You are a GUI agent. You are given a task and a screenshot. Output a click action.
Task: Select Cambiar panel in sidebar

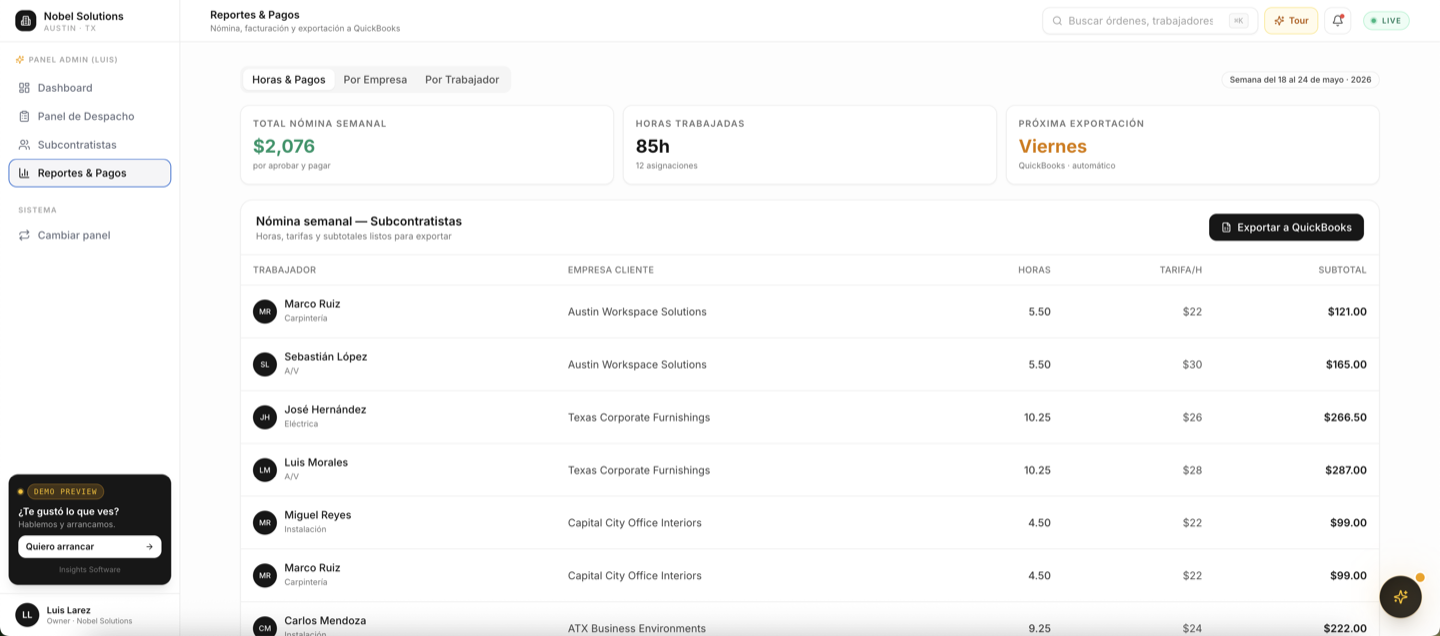coord(90,235)
